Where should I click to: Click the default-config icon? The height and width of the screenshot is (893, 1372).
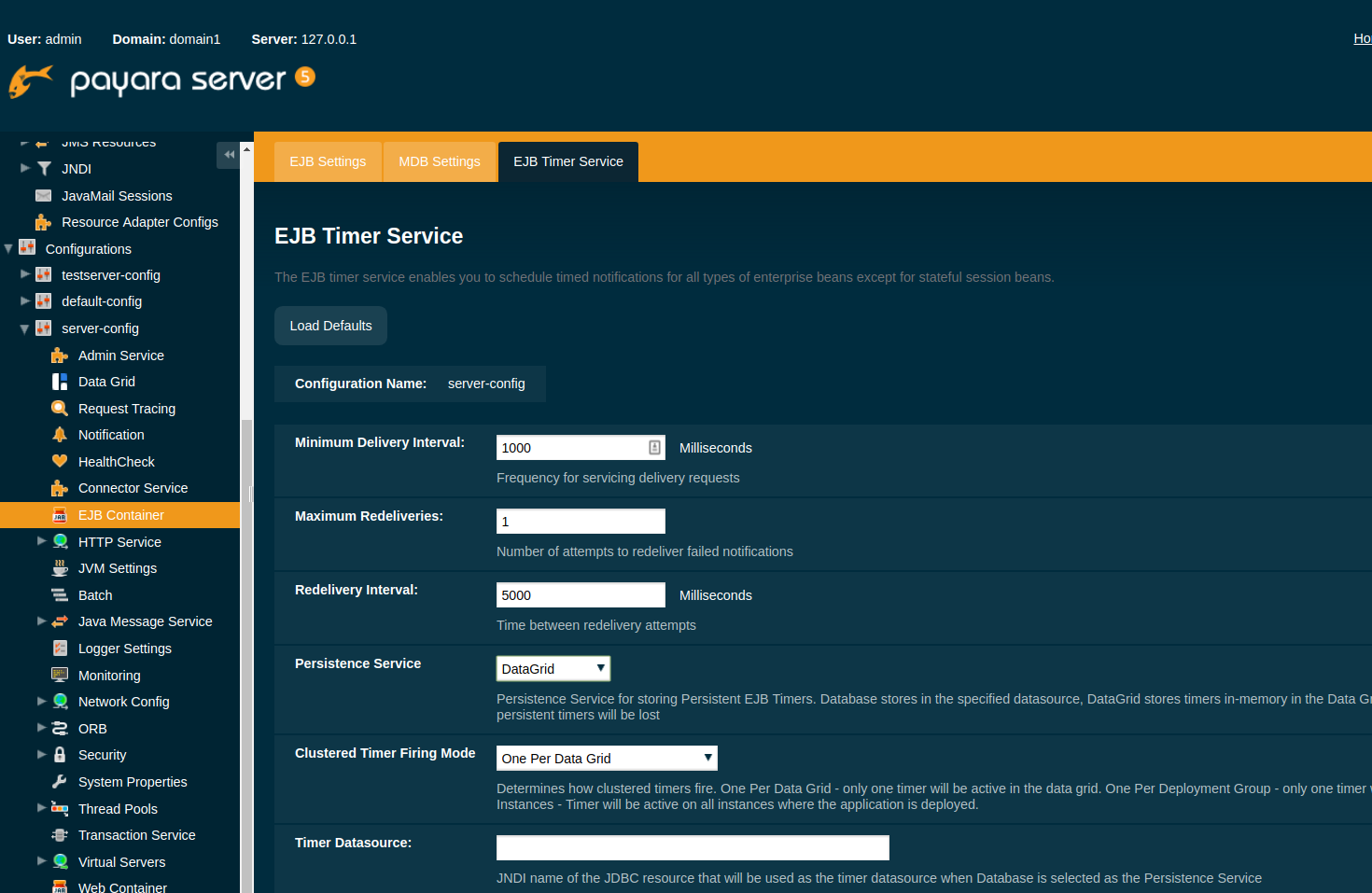43,300
